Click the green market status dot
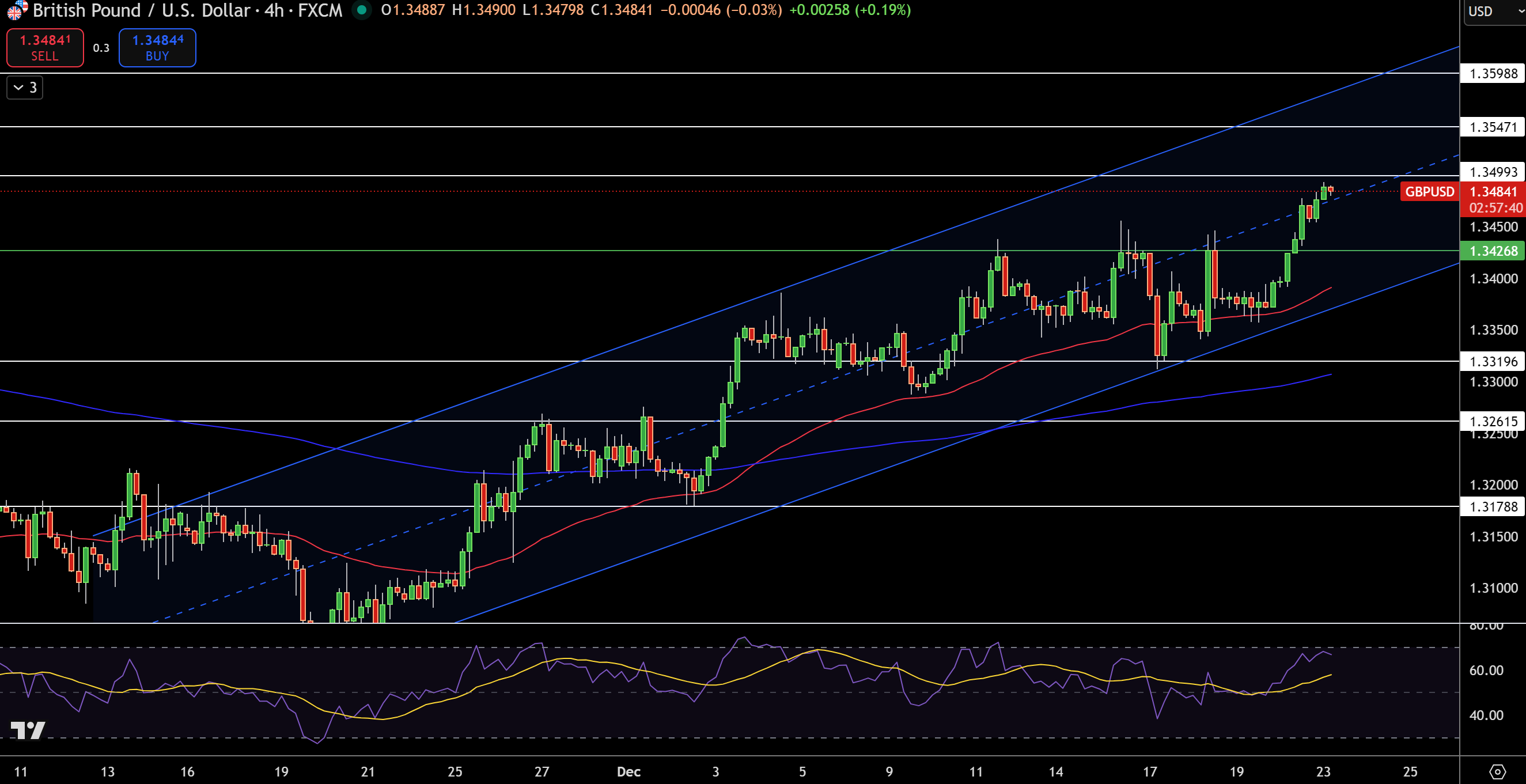Viewport: 1526px width, 784px height. 362,10
